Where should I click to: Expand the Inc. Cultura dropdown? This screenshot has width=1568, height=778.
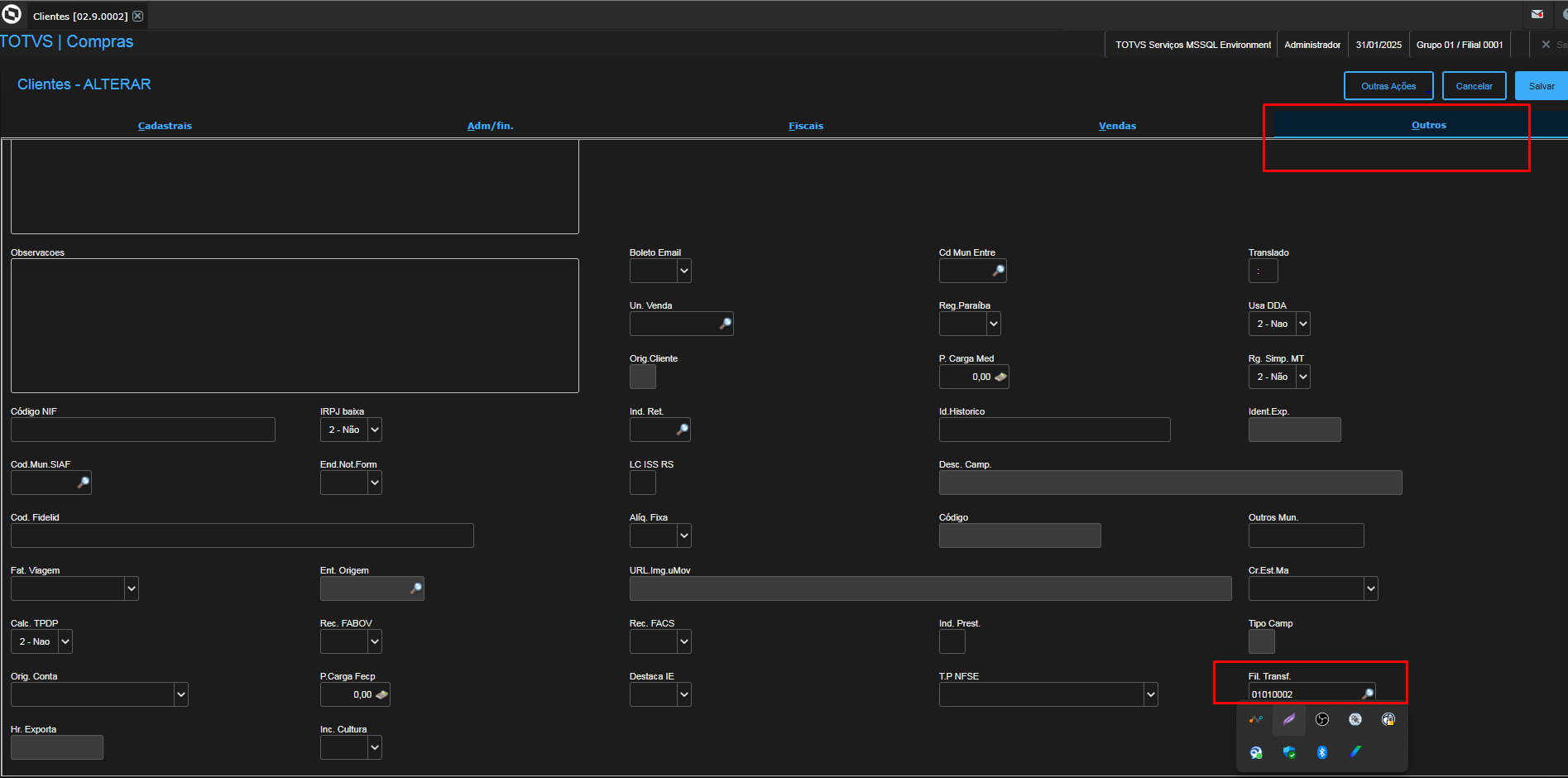[375, 747]
